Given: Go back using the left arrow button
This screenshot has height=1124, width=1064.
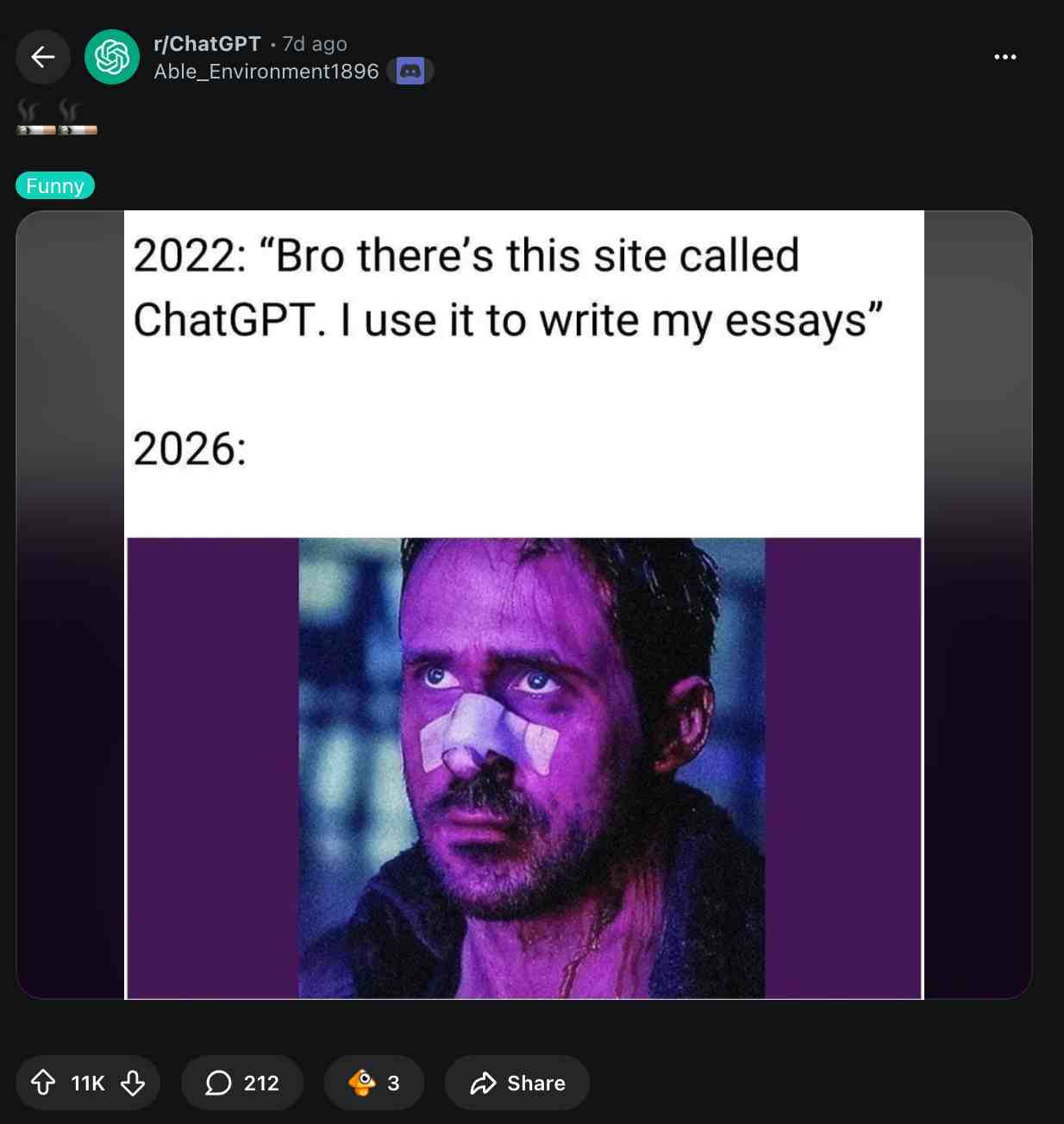Looking at the screenshot, I should click(43, 57).
